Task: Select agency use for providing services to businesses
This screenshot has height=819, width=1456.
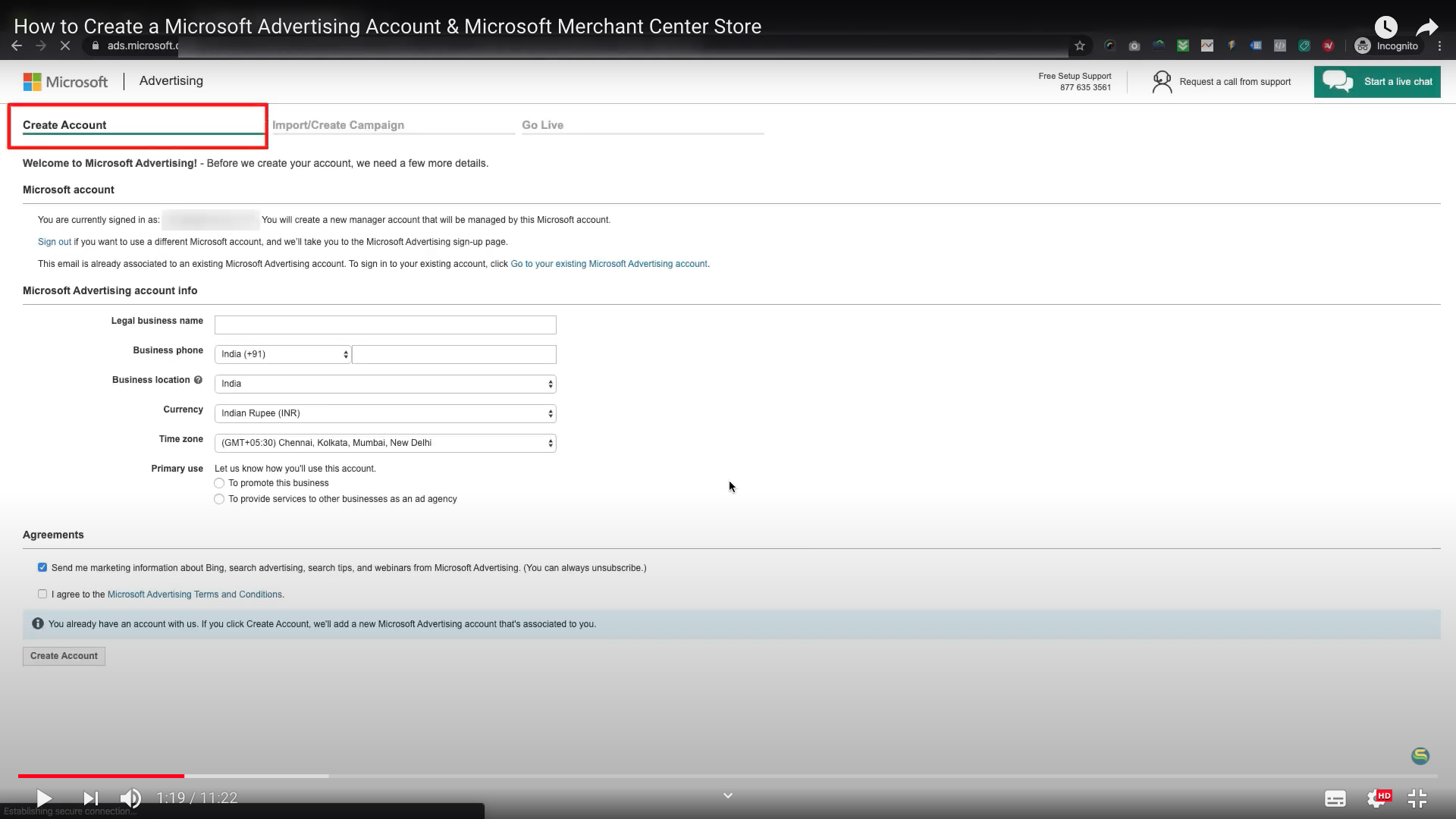Action: [219, 499]
